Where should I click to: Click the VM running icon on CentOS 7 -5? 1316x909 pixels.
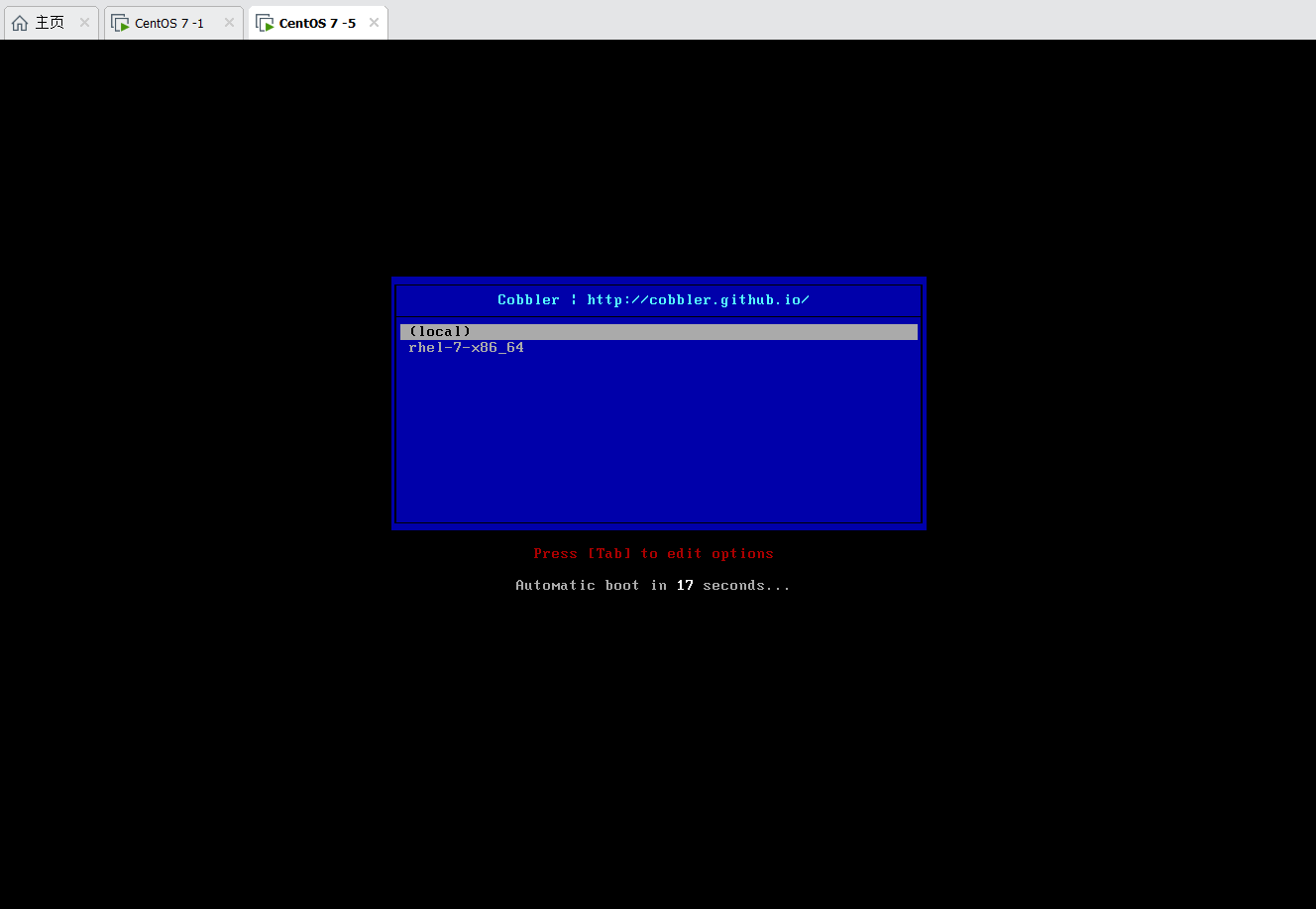pyautogui.click(x=265, y=23)
